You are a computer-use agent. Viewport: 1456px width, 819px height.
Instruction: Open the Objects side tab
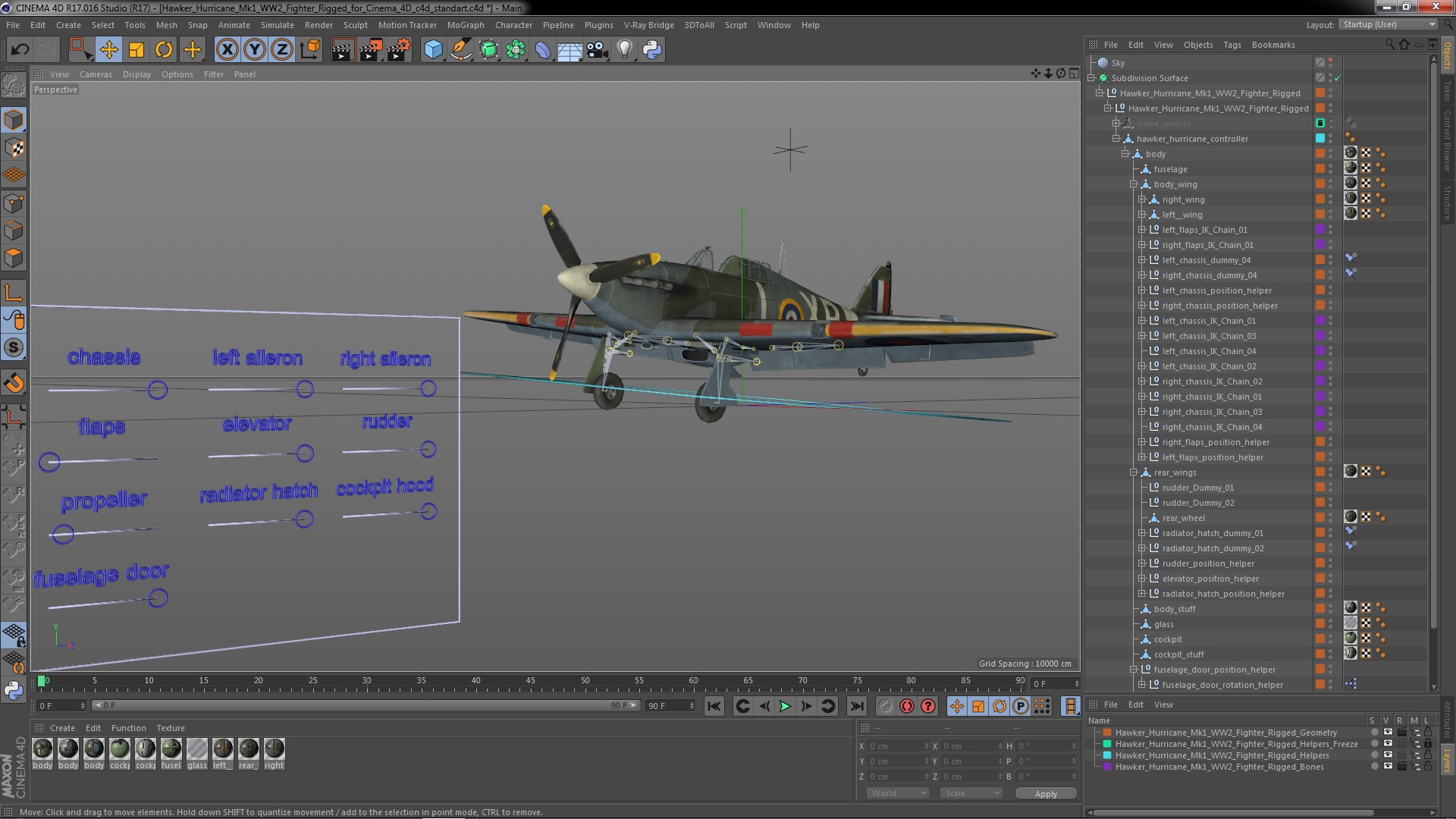coord(1448,56)
